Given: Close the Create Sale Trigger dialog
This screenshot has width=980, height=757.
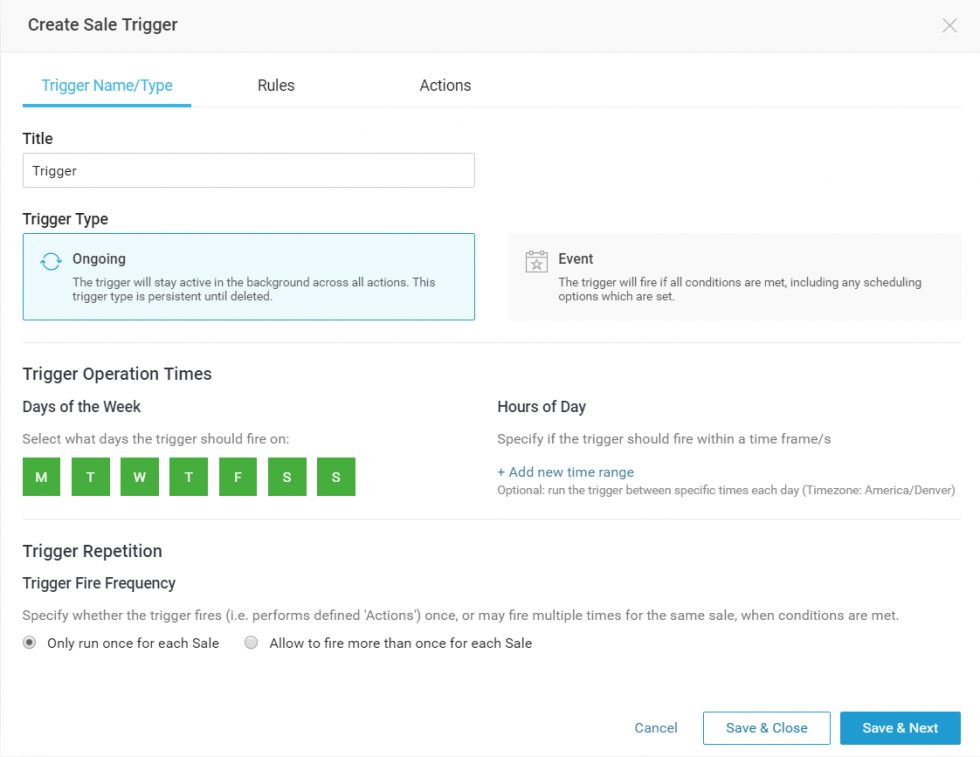Looking at the screenshot, I should click(949, 25).
